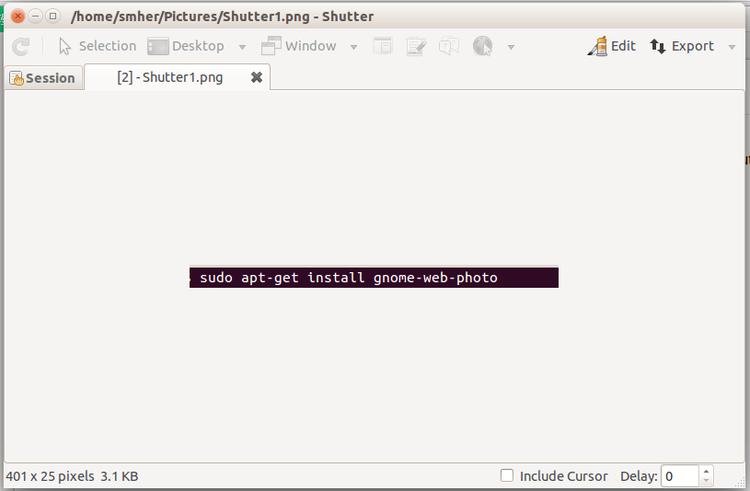The width and height of the screenshot is (750, 491).
Task: Capture the entire Desktop
Action: coord(186,46)
